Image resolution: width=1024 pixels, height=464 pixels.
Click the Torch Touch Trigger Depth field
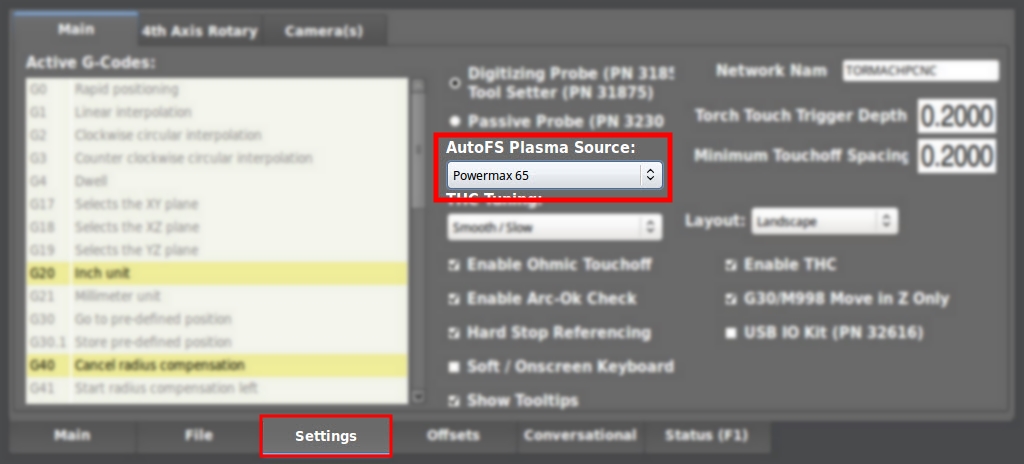[956, 116]
